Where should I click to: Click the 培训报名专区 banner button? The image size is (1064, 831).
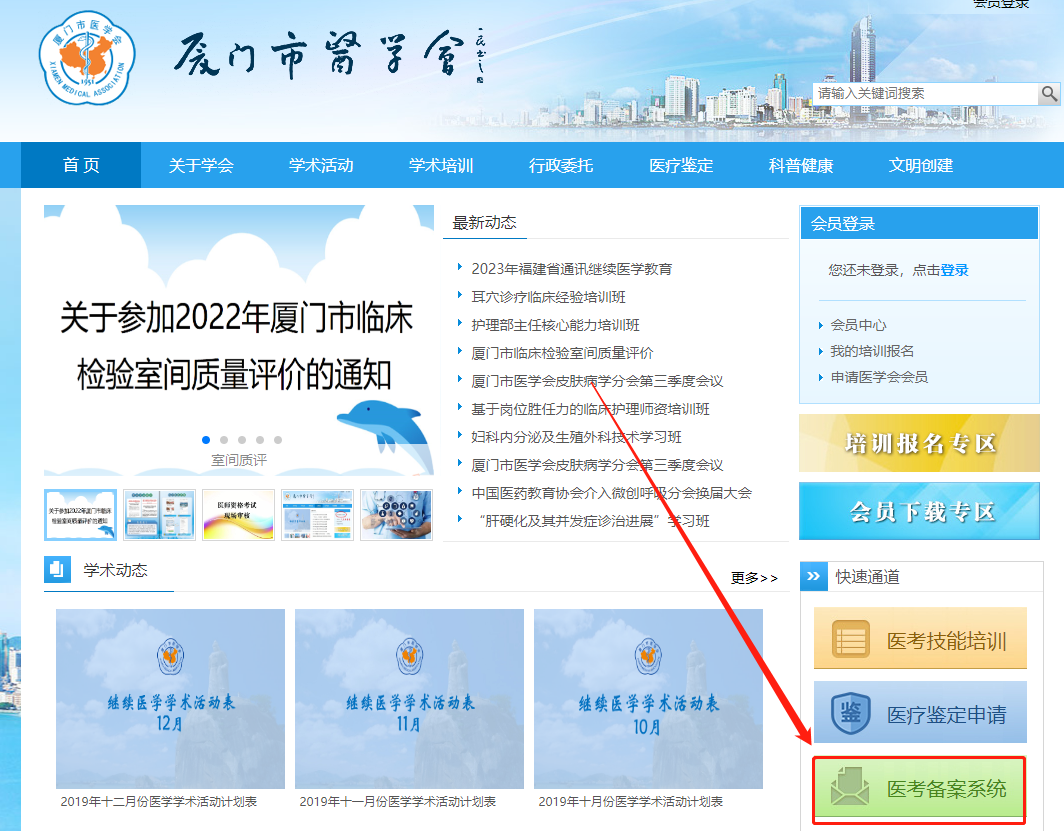[x=919, y=443]
